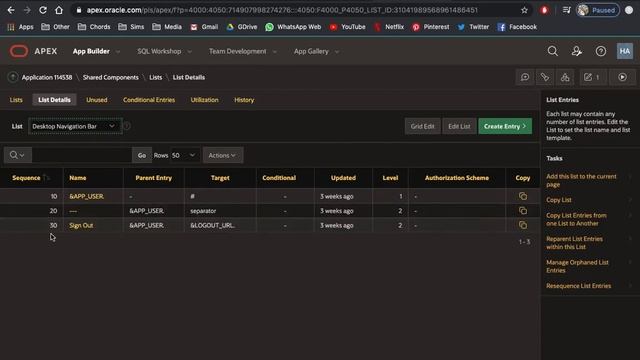Copy the &APP_USER. entry with copy icon
Viewport: 640px width, 360px height.
click(x=522, y=196)
